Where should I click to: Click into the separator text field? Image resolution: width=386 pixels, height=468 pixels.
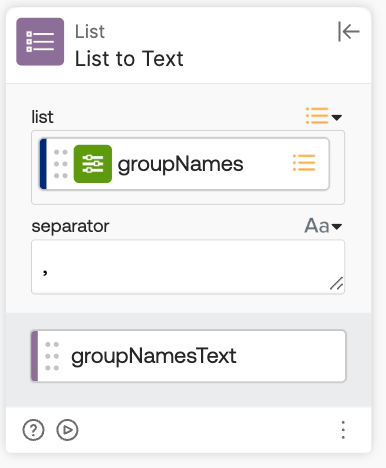pyautogui.click(x=188, y=267)
